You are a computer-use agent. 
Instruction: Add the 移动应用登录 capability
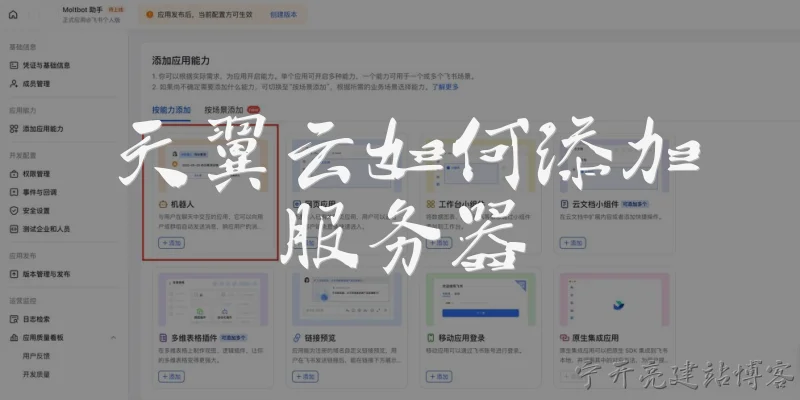[x=439, y=377]
